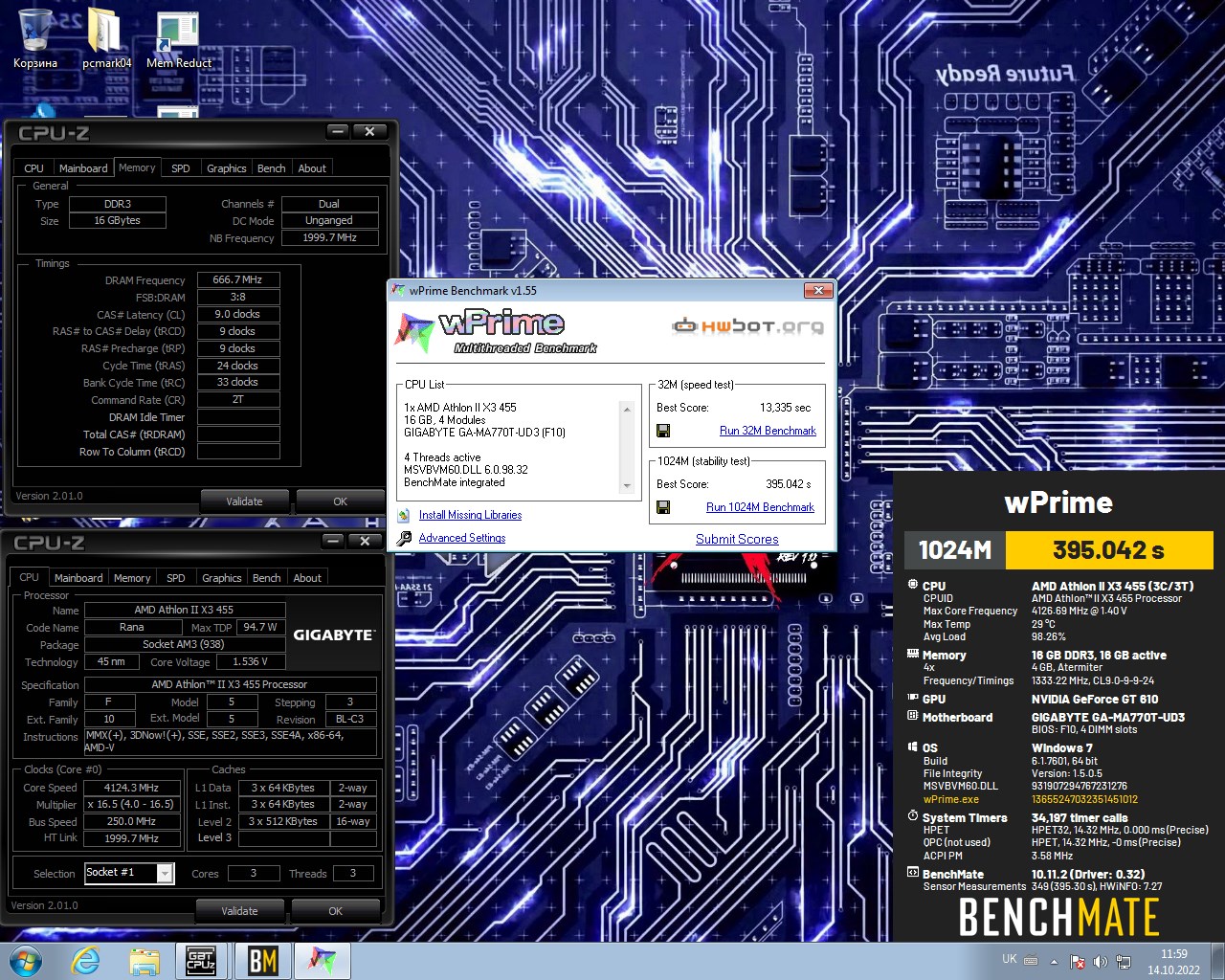Click the keyboard tray icon next to UK
The image size is (1225, 980).
(x=1031, y=961)
